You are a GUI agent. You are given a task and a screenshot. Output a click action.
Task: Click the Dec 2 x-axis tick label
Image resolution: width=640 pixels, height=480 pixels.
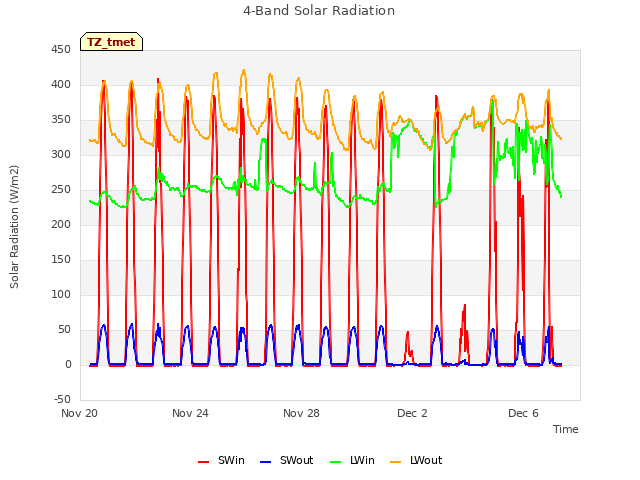pos(412,413)
